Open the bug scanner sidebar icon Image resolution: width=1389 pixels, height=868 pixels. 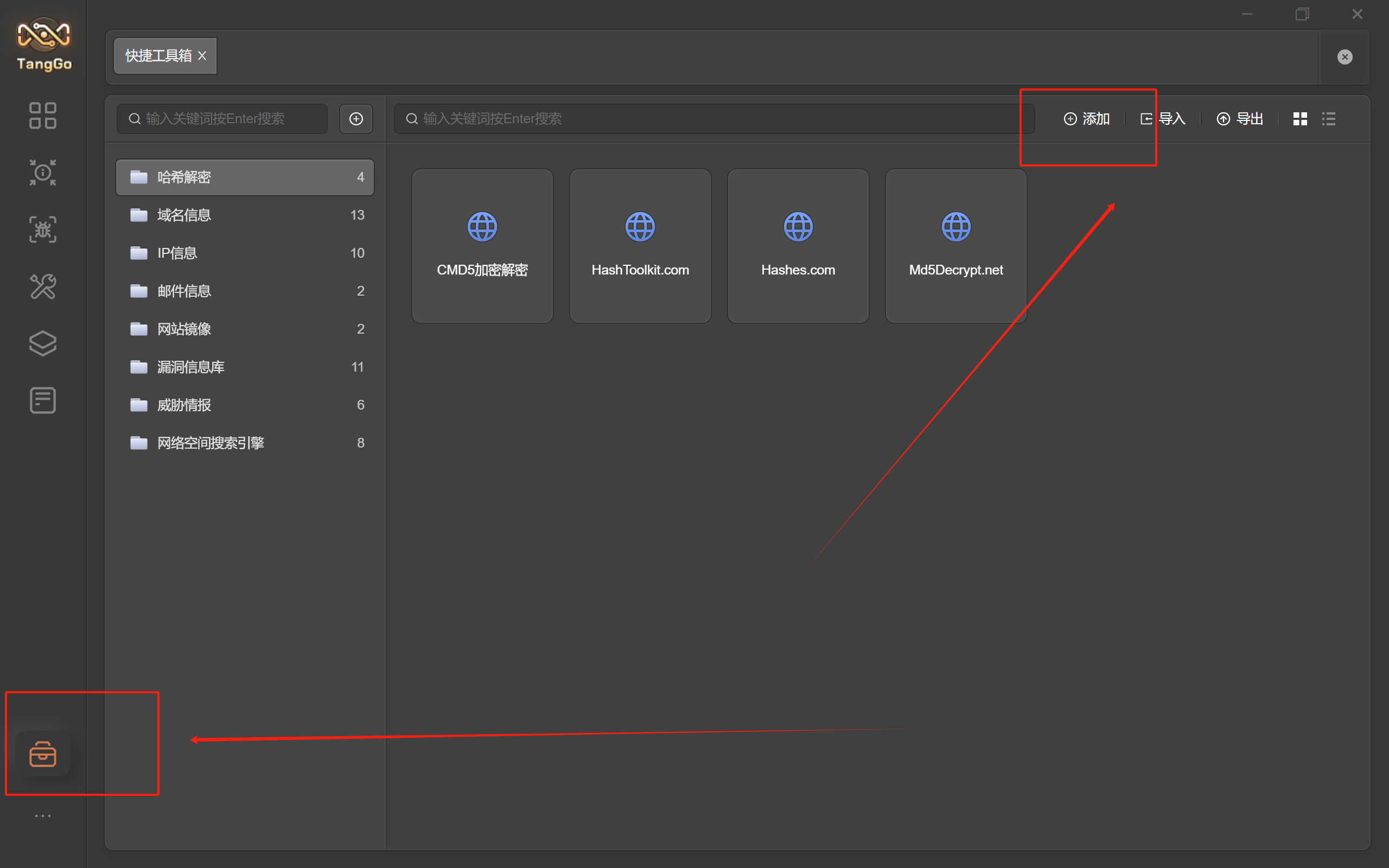click(x=43, y=229)
